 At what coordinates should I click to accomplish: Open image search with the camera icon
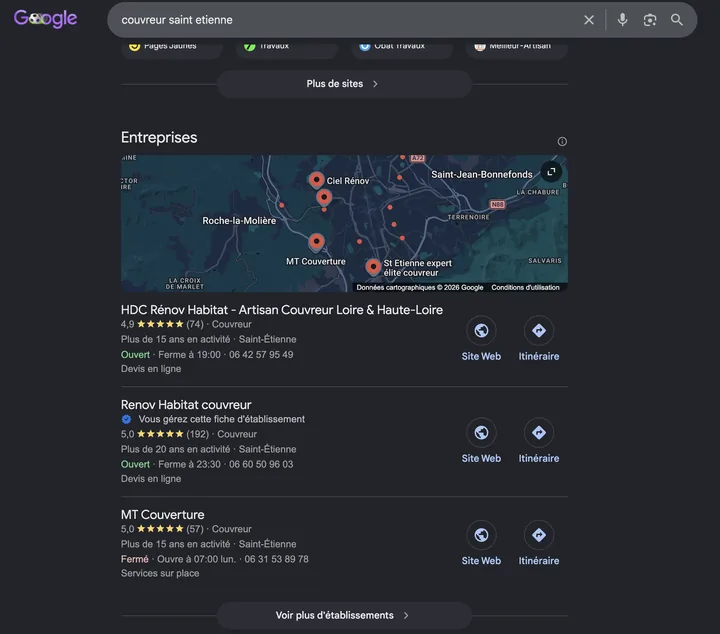pyautogui.click(x=650, y=20)
